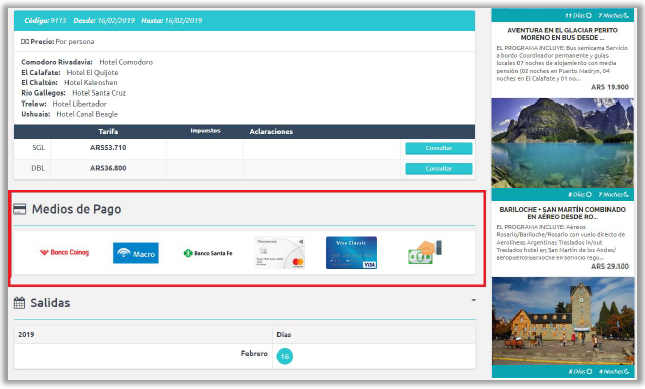Choose the Banco Santa Fe logo
This screenshot has width=645, height=389.
coord(208,253)
